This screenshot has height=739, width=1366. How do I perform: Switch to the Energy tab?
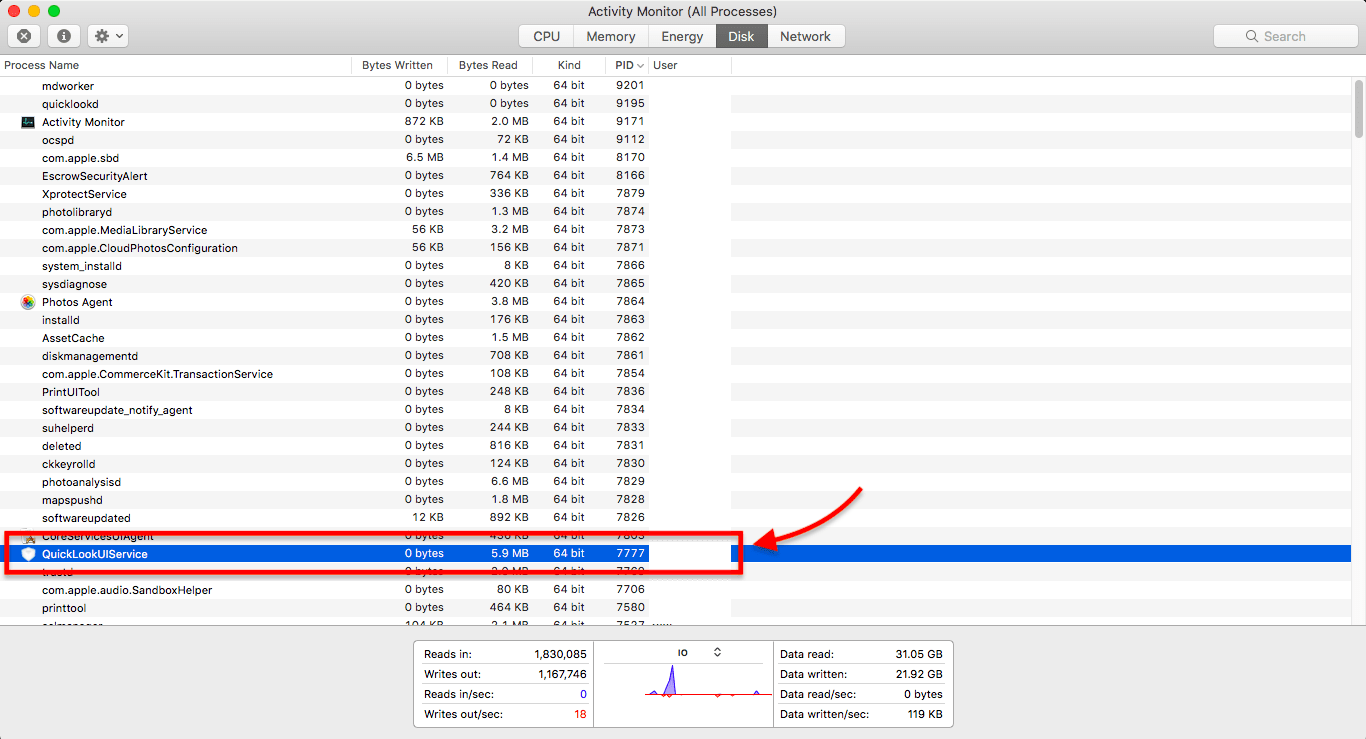point(682,36)
